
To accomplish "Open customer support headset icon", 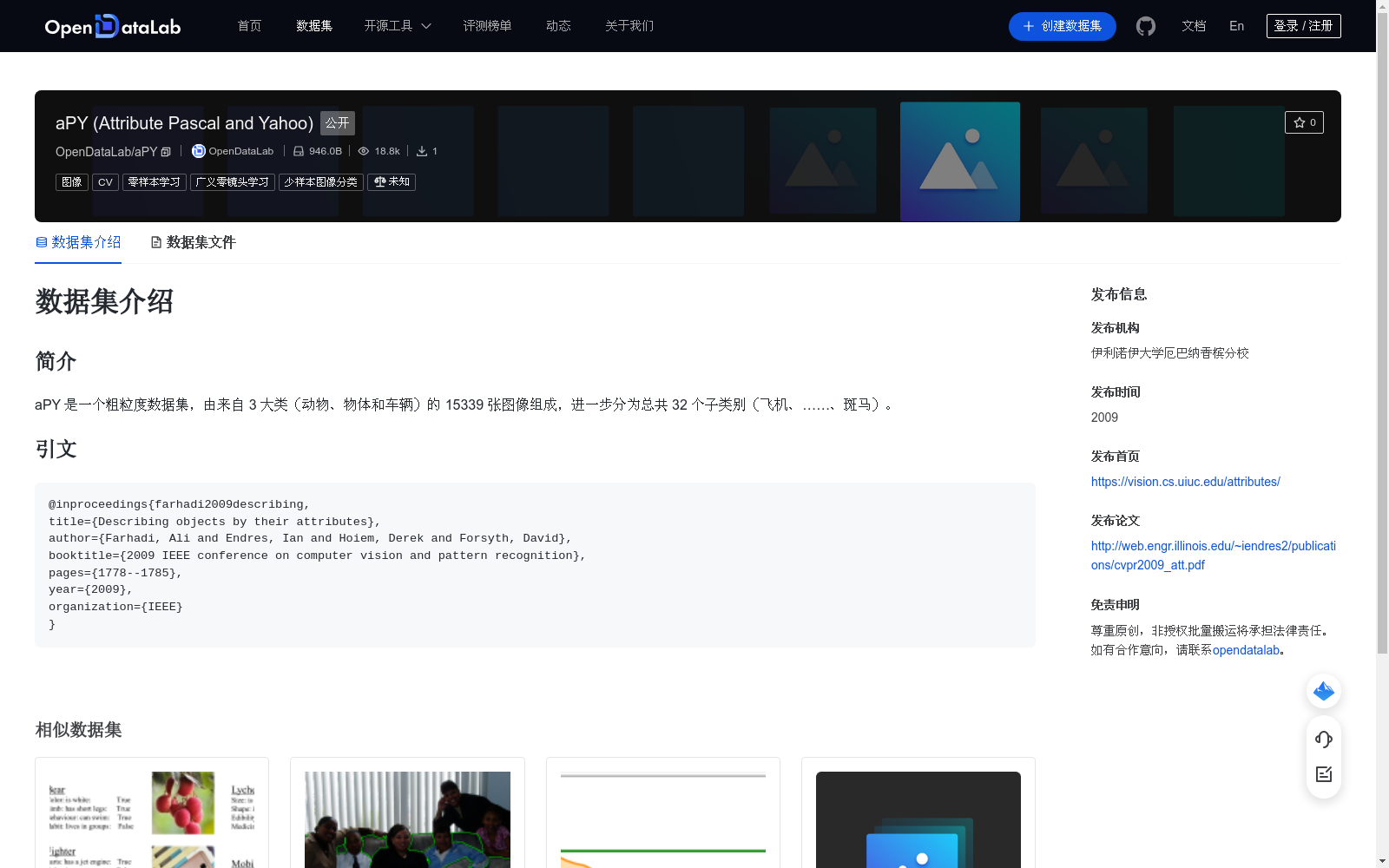I will [x=1324, y=740].
